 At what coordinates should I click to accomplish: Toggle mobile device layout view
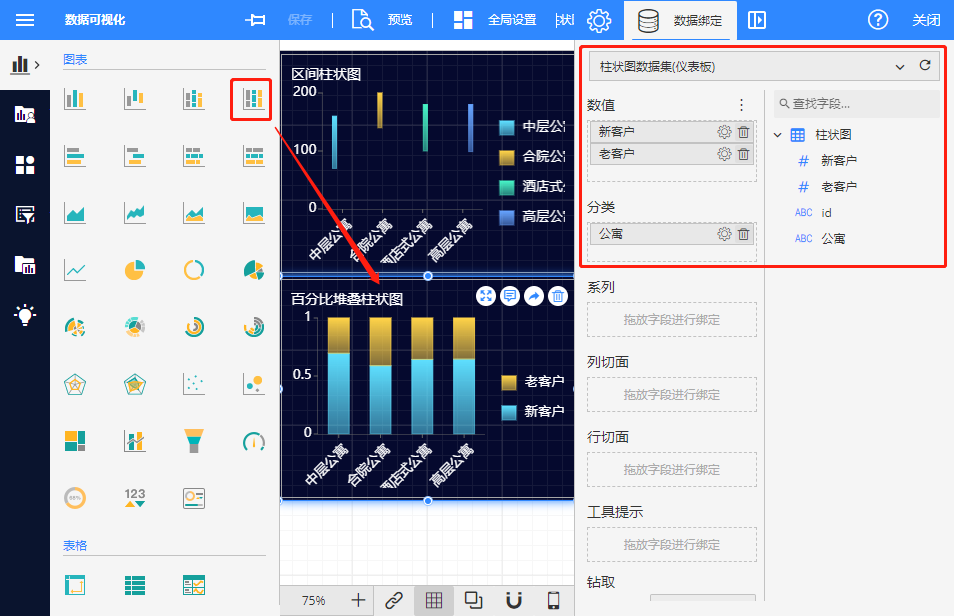coord(553,600)
